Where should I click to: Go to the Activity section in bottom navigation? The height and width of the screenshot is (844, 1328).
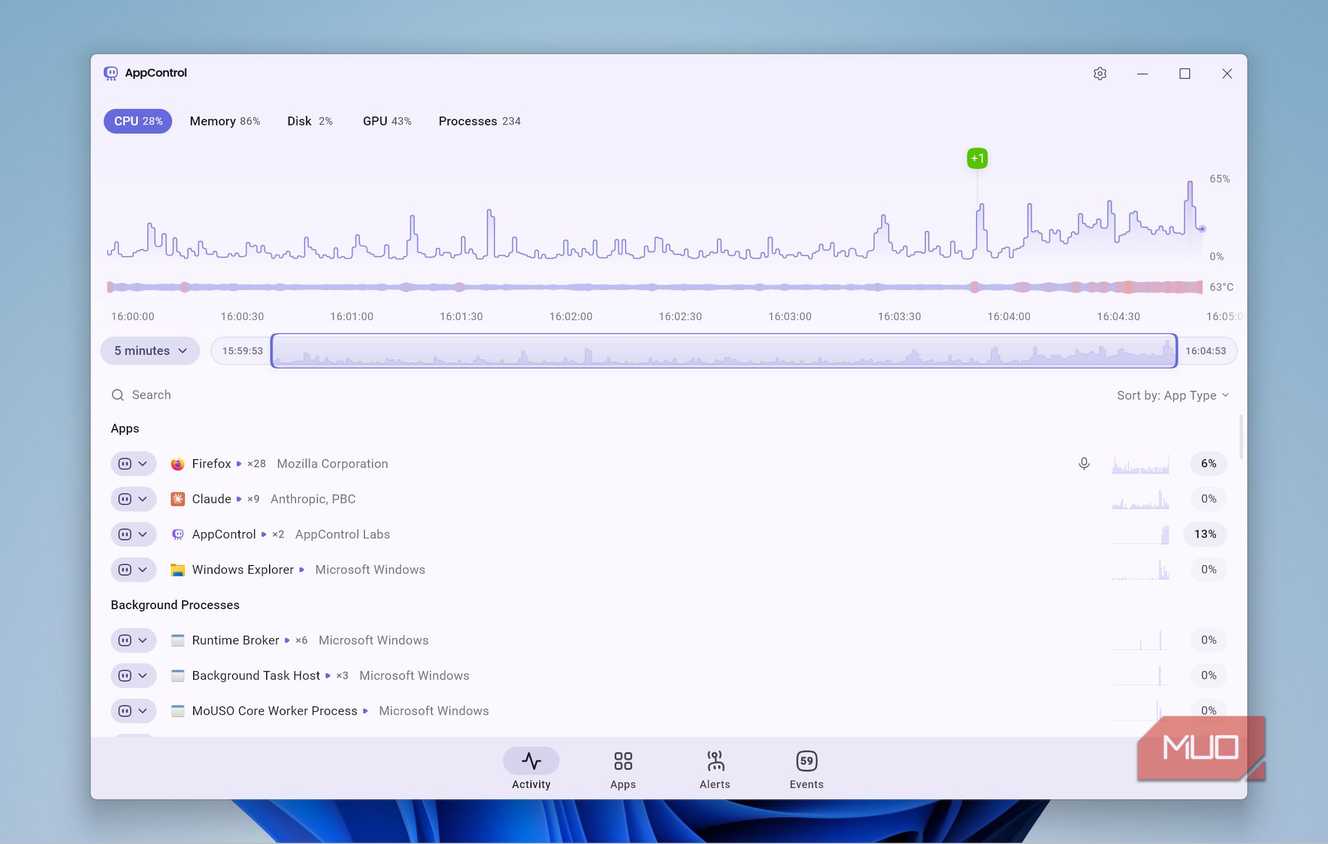coord(531,770)
